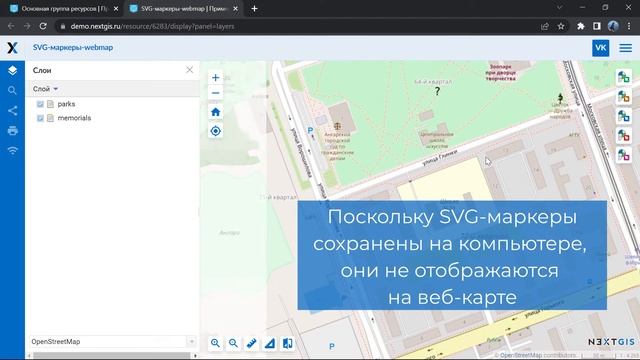This screenshot has height=360, width=640.
Task: Open the Search panel in sidebar
Action: pyautogui.click(x=12, y=90)
